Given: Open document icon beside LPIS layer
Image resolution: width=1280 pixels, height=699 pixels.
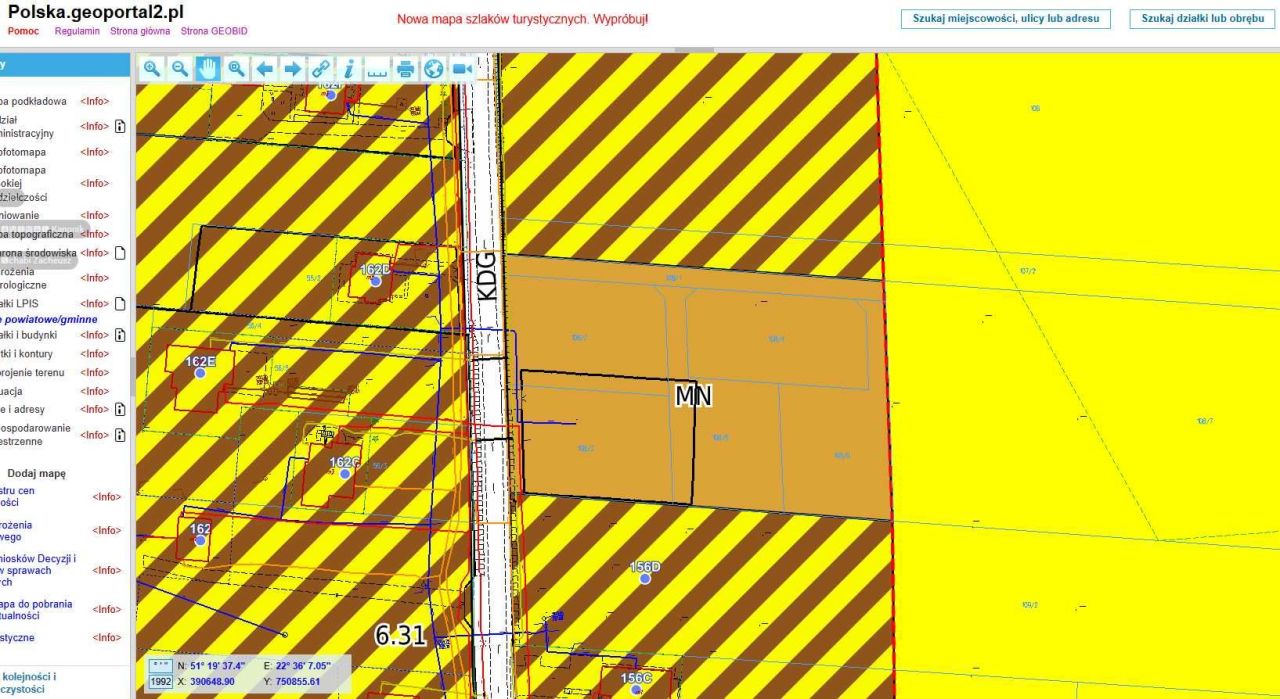Looking at the screenshot, I should pyautogui.click(x=120, y=304).
